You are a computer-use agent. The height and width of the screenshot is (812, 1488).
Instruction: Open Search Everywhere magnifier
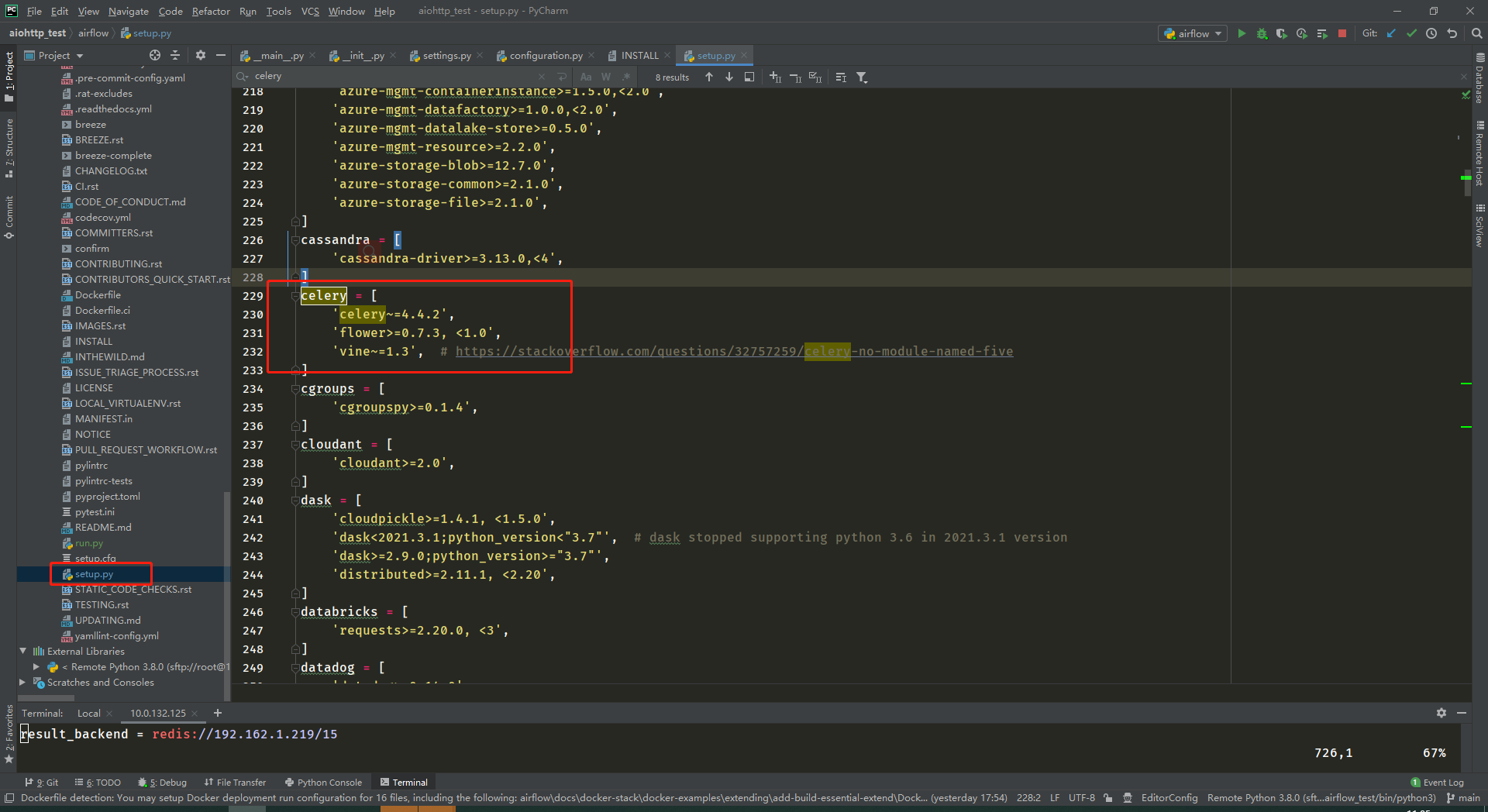click(x=1476, y=33)
